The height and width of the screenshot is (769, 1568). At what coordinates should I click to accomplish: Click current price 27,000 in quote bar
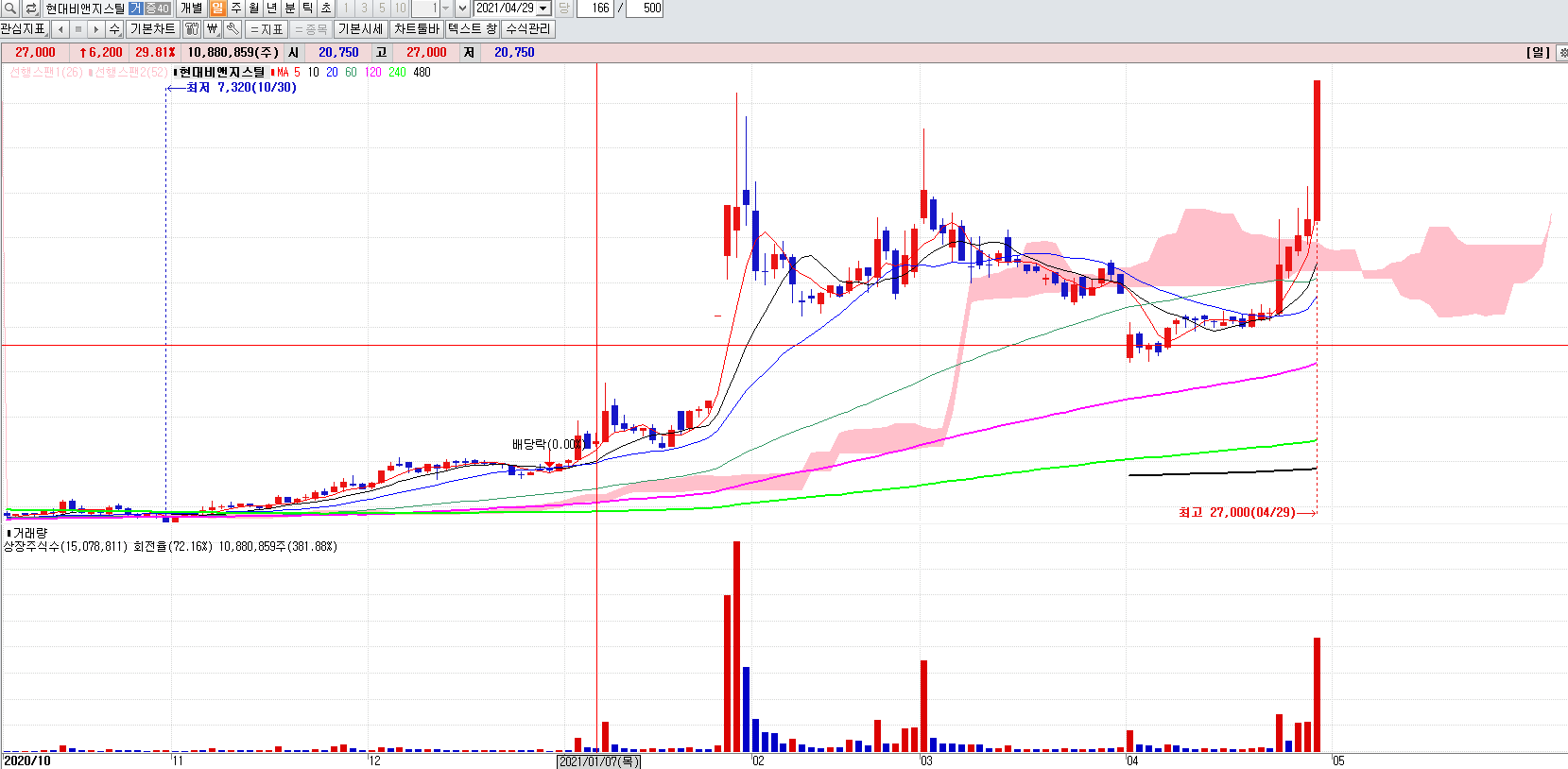pyautogui.click(x=35, y=53)
